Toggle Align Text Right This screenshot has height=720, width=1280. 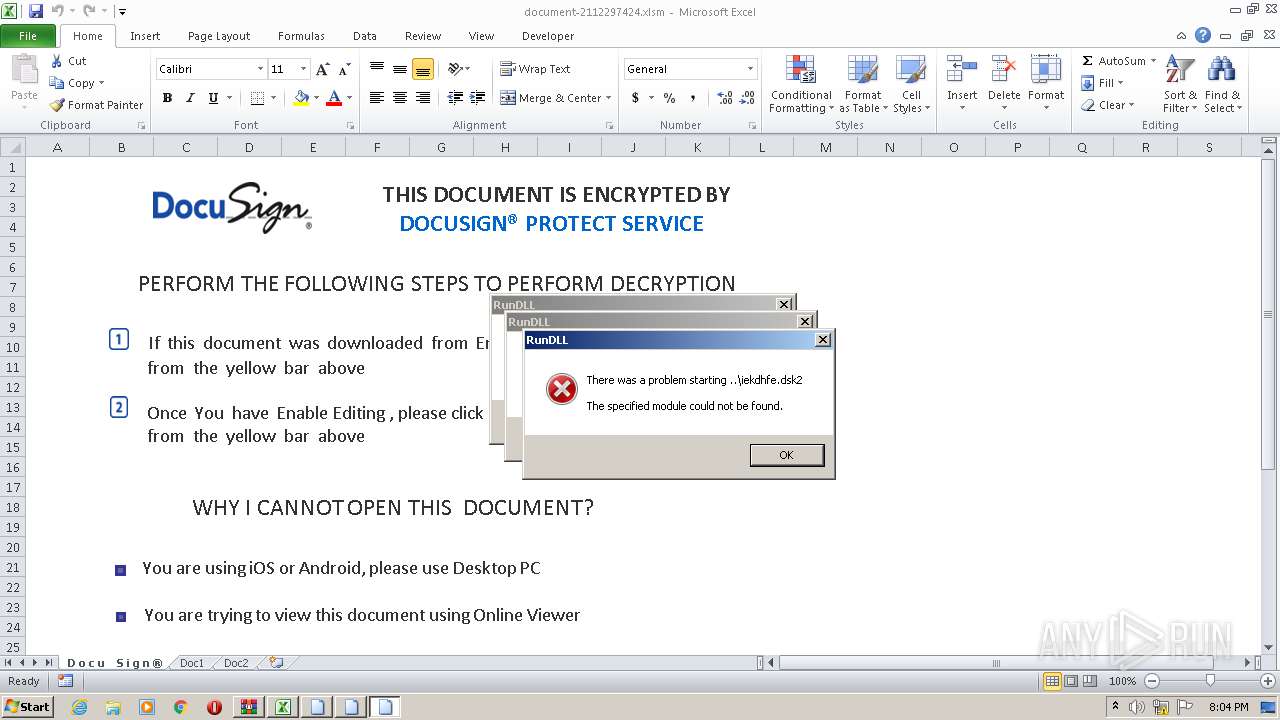423,98
